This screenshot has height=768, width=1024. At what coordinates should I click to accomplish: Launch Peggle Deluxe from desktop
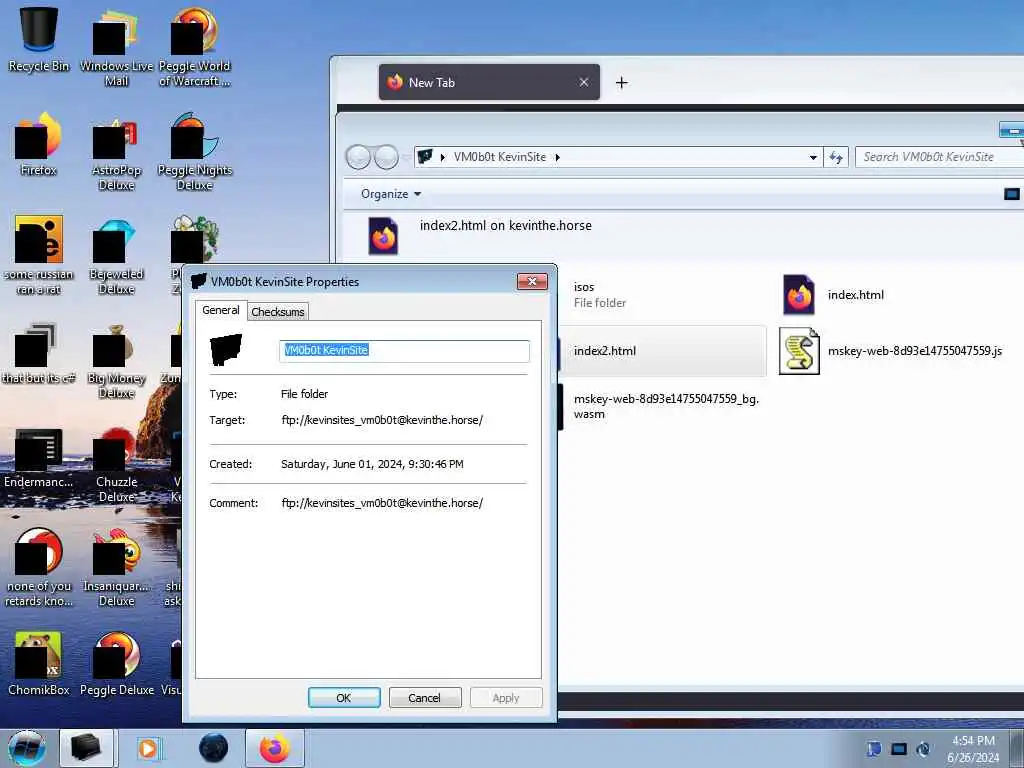(x=116, y=664)
